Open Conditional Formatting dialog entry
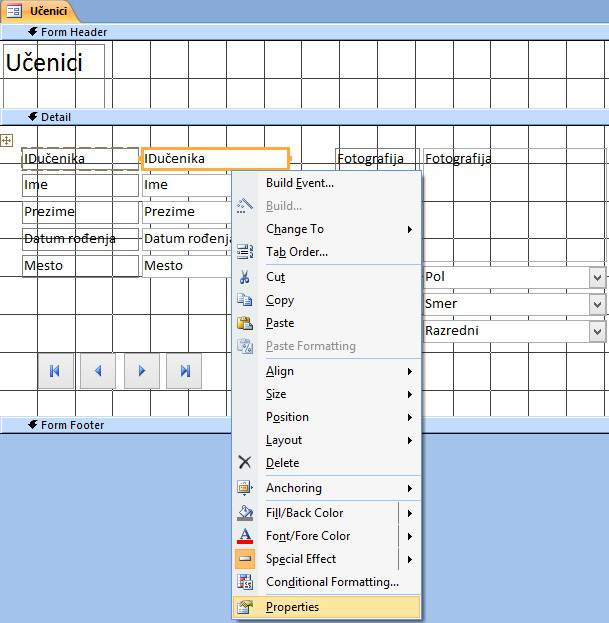 point(326,582)
